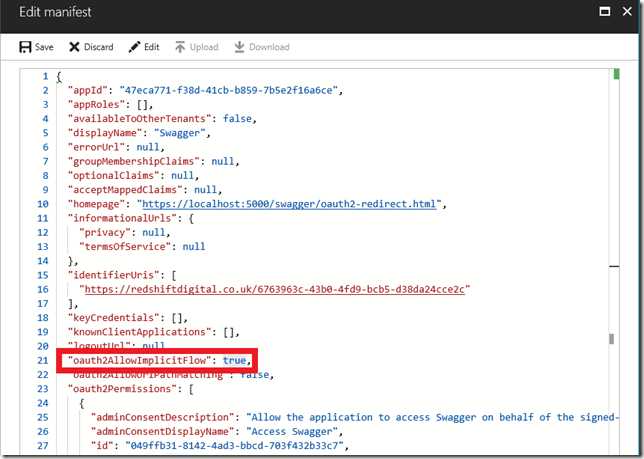Click line number 23 in gutter
Image resolution: width=644 pixels, height=459 pixels.
tap(43, 389)
